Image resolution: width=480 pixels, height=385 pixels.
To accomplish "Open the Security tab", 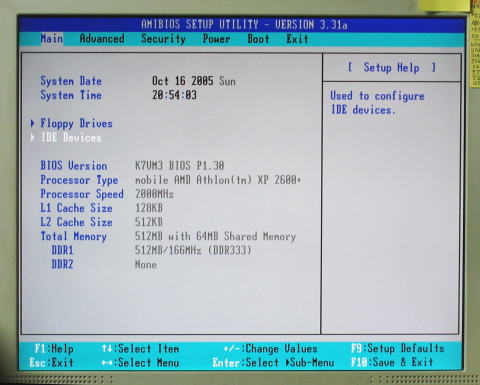I will [x=163, y=39].
